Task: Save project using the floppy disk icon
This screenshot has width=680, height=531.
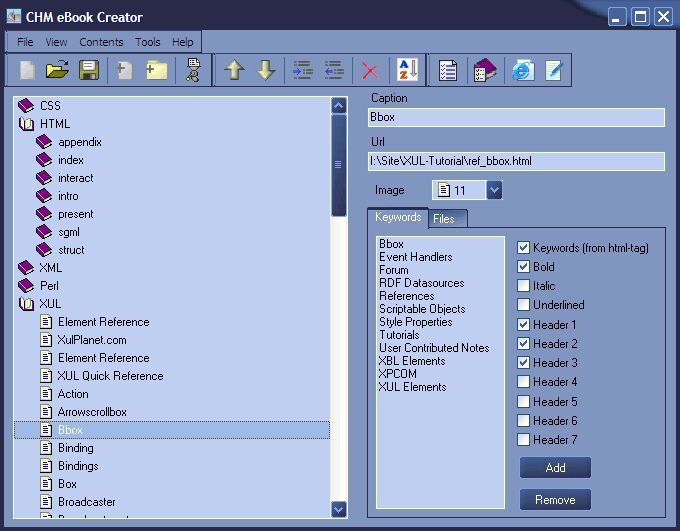Action: tap(88, 70)
